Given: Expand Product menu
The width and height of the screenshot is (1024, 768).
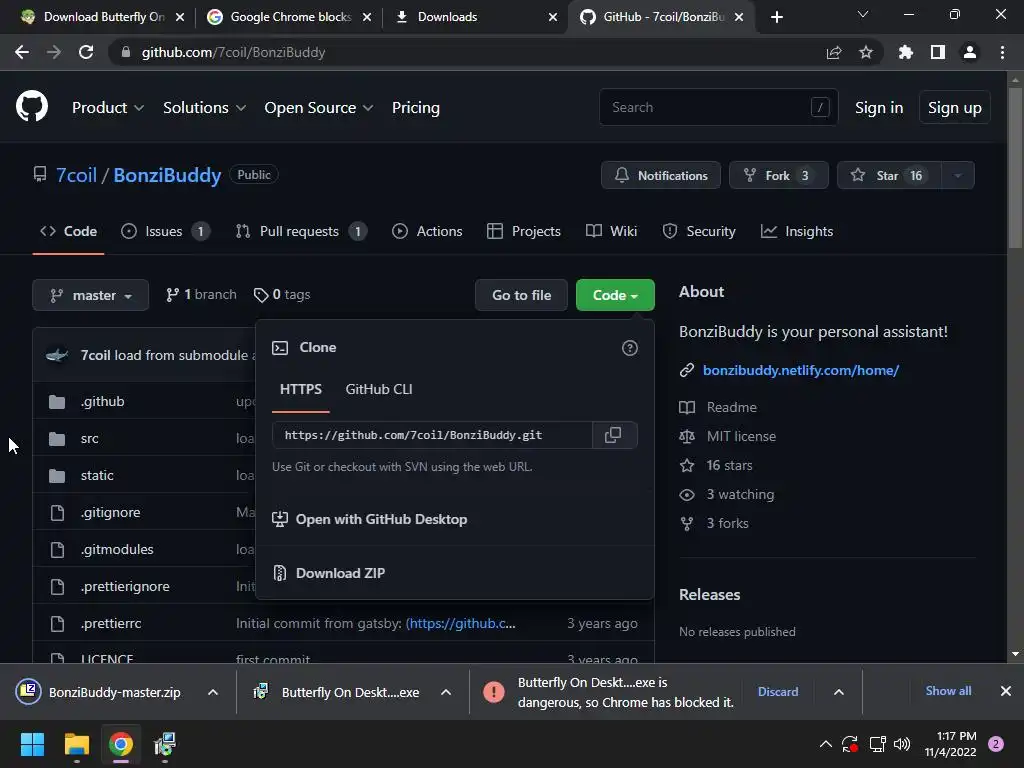Looking at the screenshot, I should [108, 108].
